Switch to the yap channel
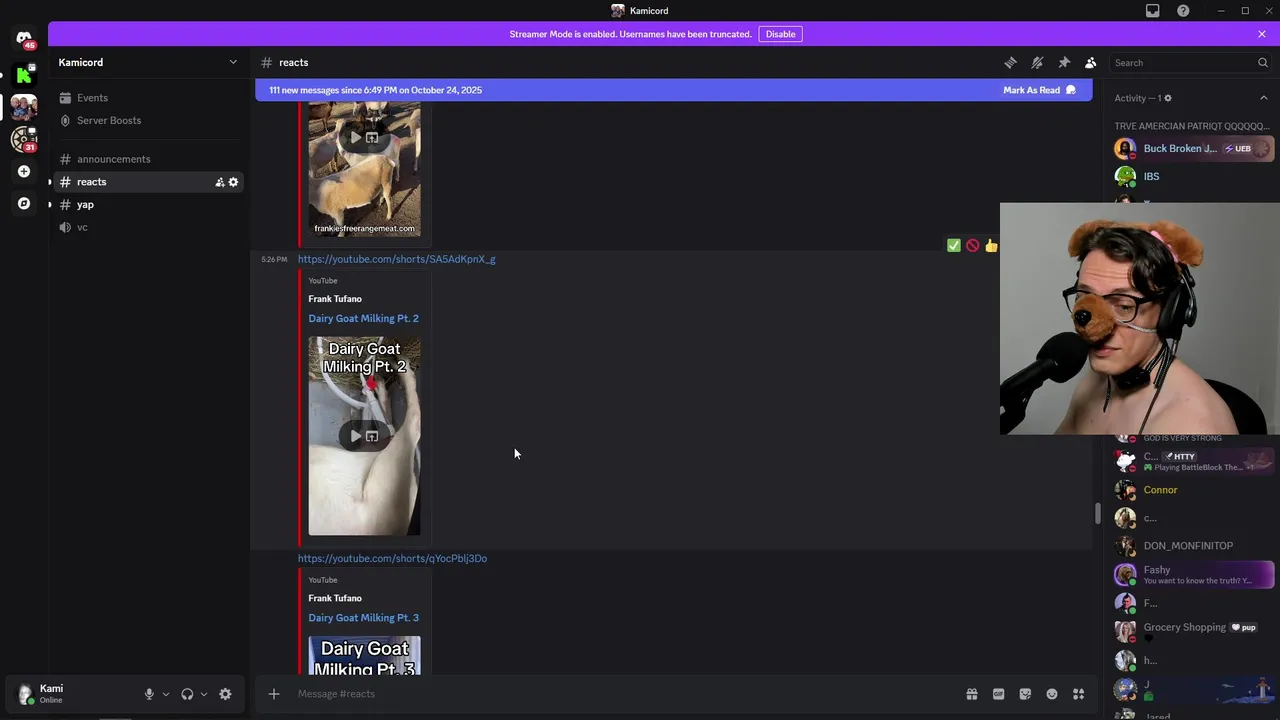The image size is (1280, 720). [150, 204]
